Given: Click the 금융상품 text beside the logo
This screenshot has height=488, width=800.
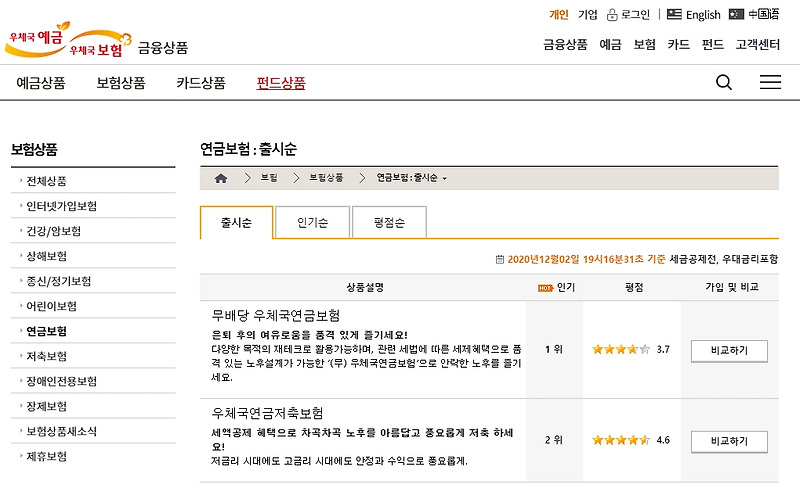Looking at the screenshot, I should coord(163,48).
